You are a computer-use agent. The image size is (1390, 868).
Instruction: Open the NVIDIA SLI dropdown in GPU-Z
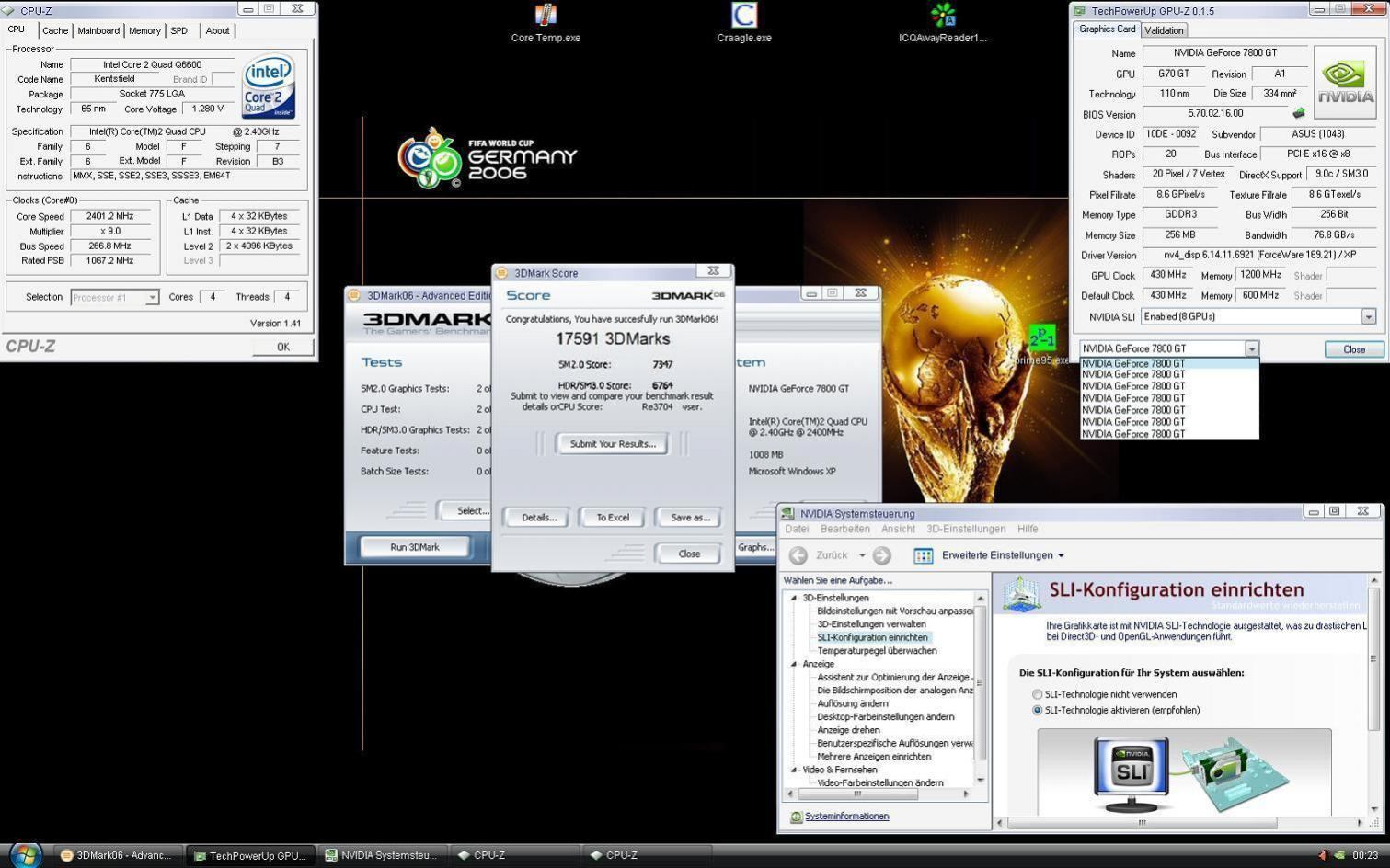1368,317
